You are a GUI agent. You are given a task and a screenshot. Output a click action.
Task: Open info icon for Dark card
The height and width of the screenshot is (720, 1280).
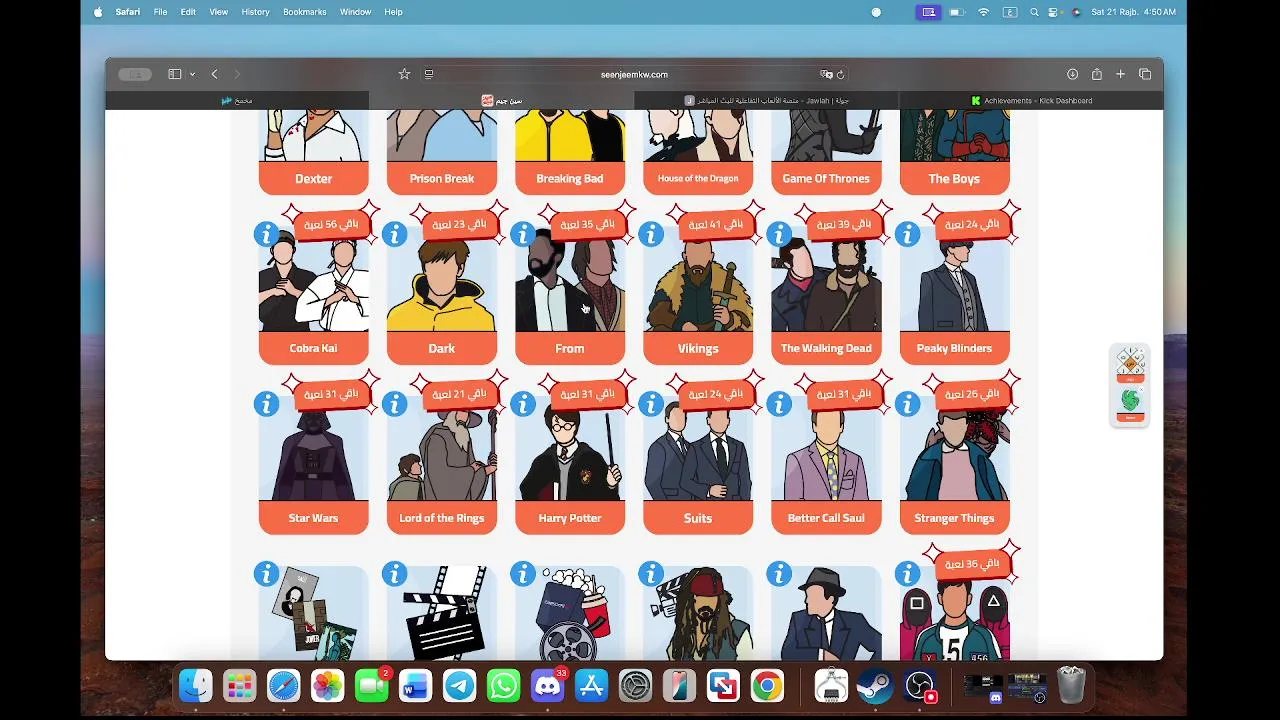pyautogui.click(x=394, y=234)
